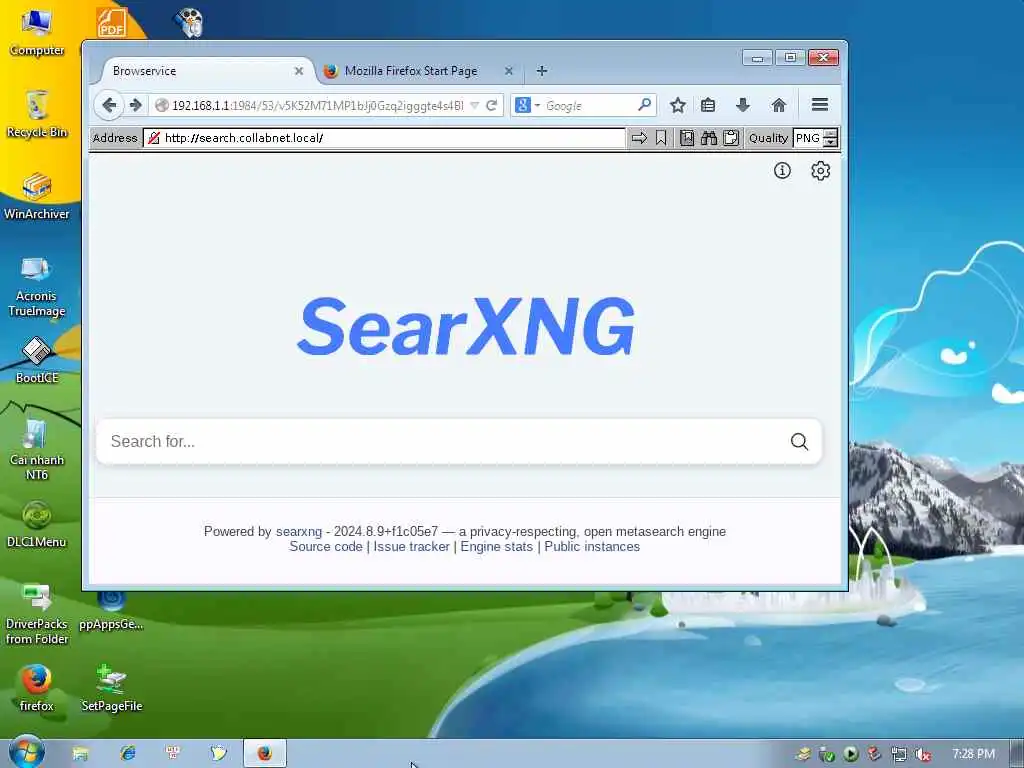Open SearXNG about info icon
The image size is (1024, 768).
coord(782,170)
